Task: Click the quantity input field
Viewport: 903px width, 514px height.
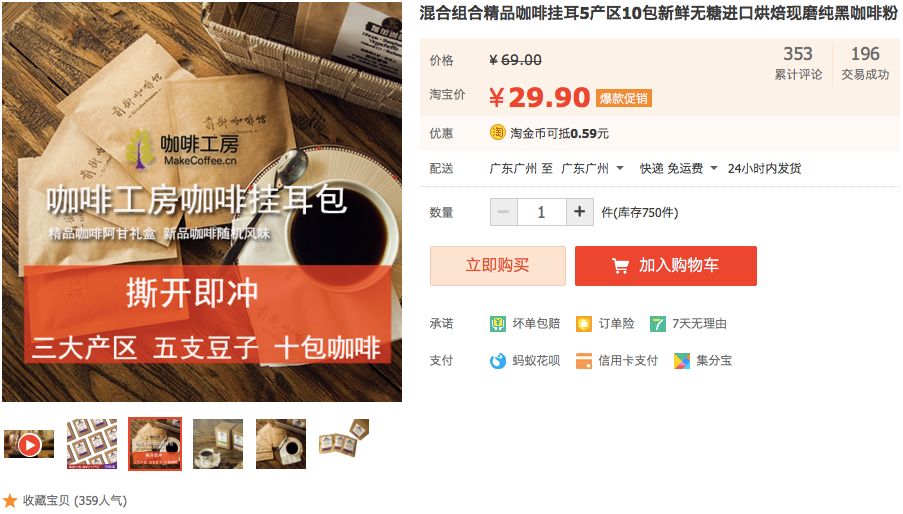Action: point(542,212)
